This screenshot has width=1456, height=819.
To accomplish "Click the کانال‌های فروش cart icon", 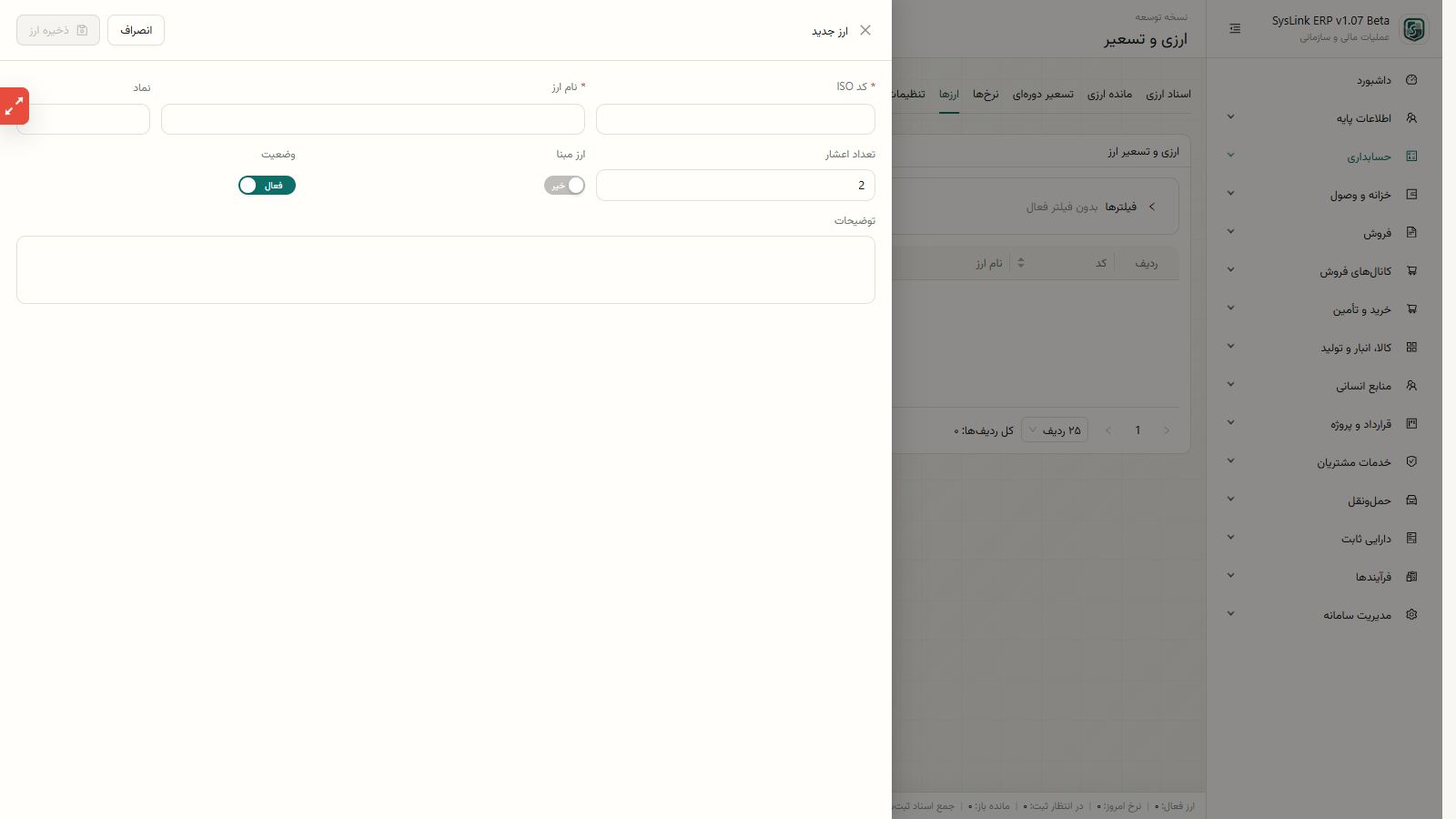I will tap(1411, 271).
